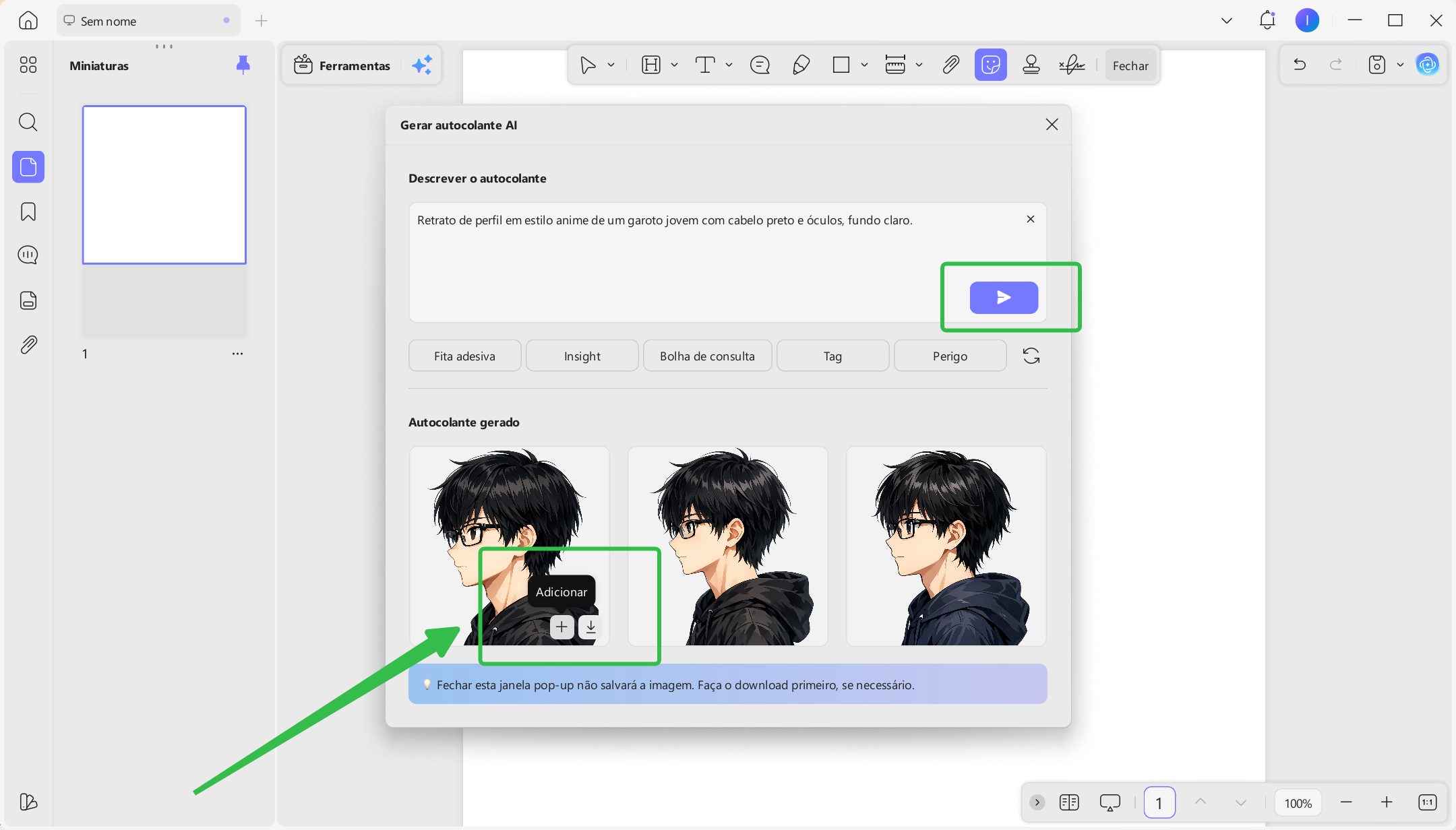Switch to the Sem nome tab
Image resolution: width=1456 pixels, height=830 pixels.
click(x=148, y=20)
